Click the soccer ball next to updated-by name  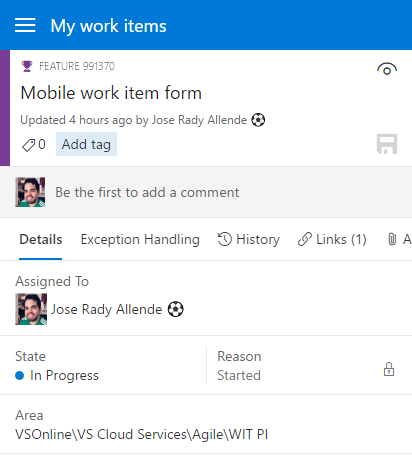tap(258, 120)
